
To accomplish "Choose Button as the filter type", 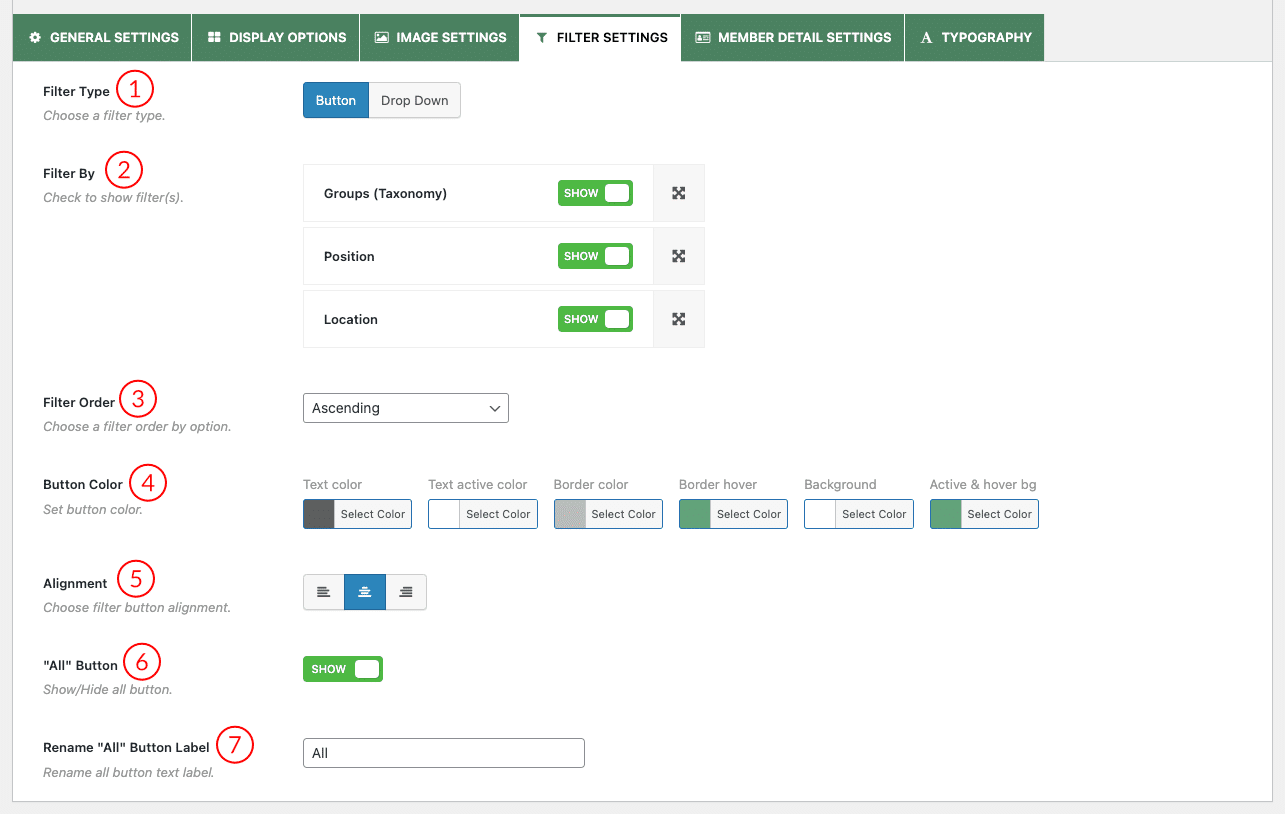I will tap(336, 100).
